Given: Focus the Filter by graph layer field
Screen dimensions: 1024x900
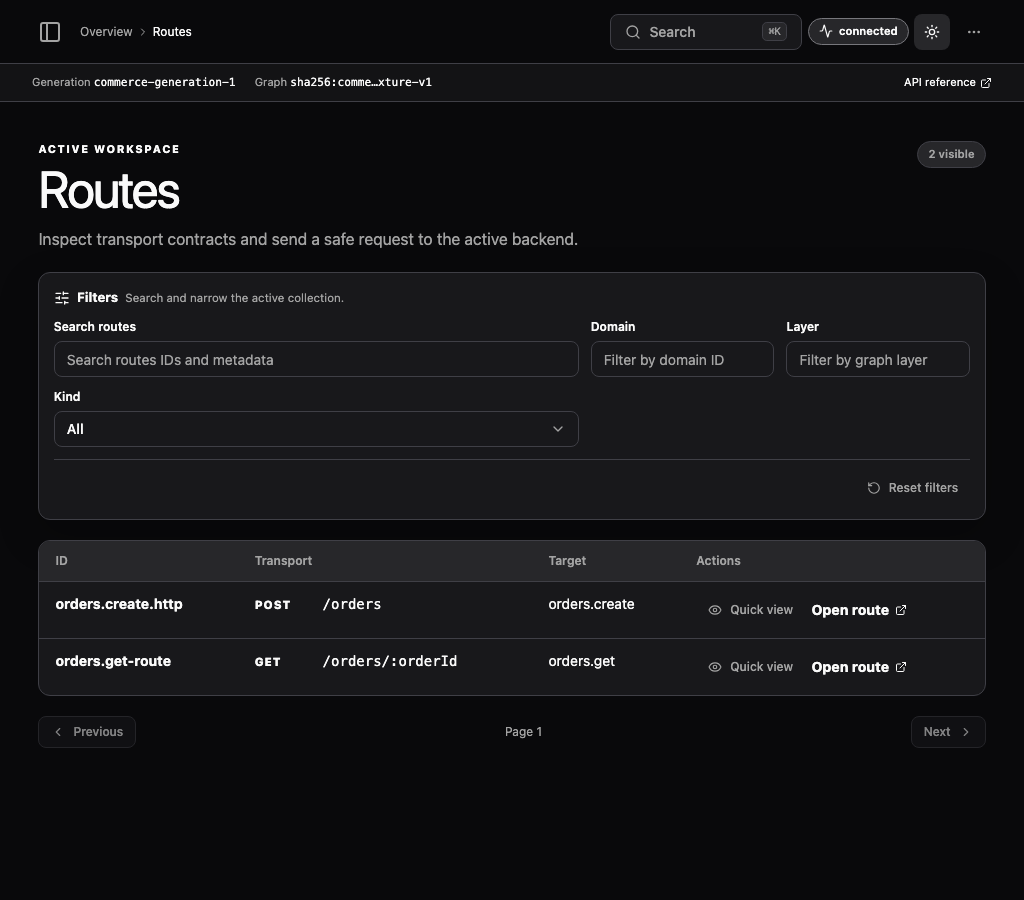Looking at the screenshot, I should pos(877,359).
